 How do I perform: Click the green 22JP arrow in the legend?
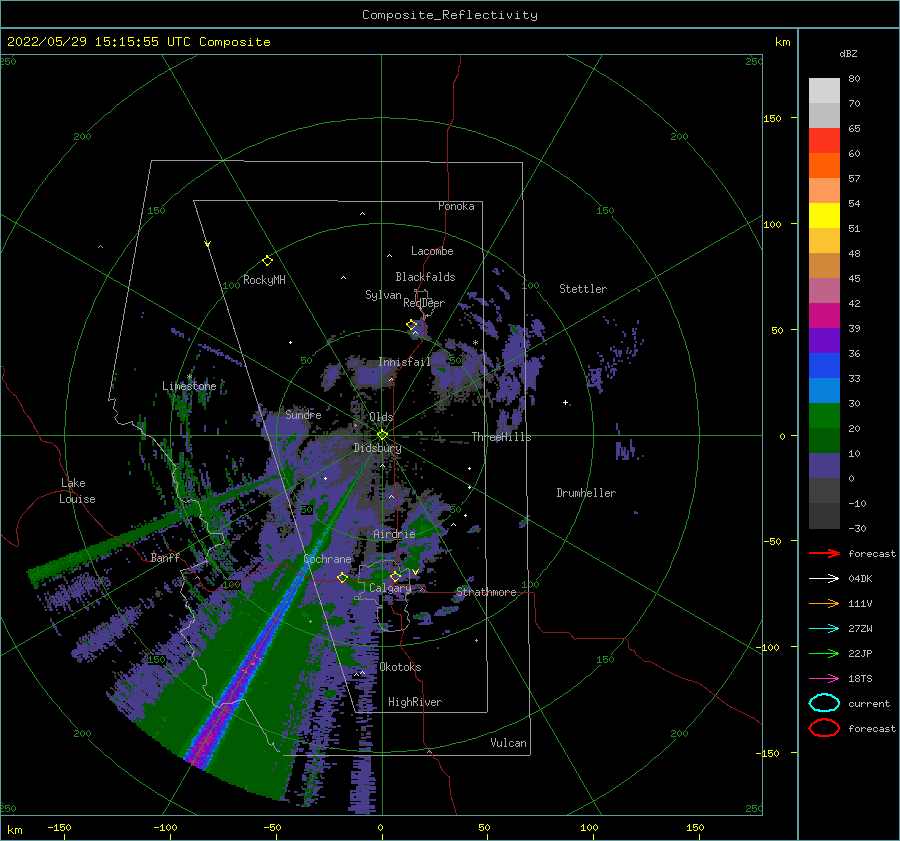pos(824,653)
